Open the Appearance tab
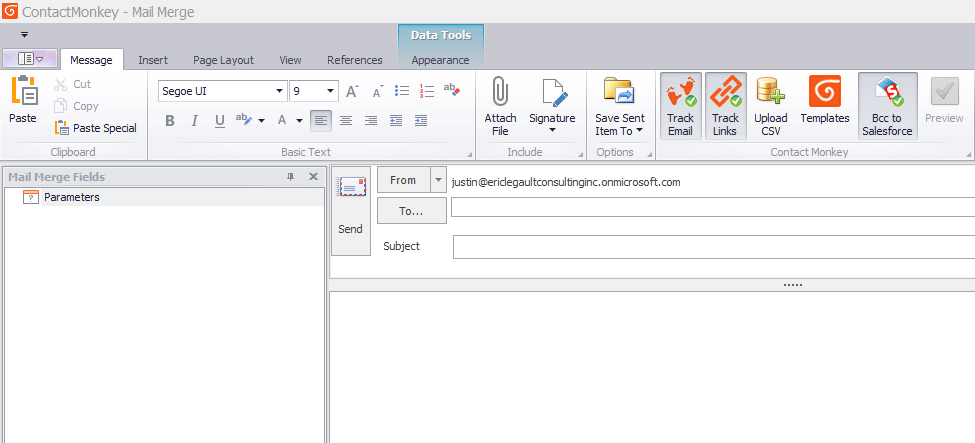The width and height of the screenshot is (975, 443). point(440,60)
